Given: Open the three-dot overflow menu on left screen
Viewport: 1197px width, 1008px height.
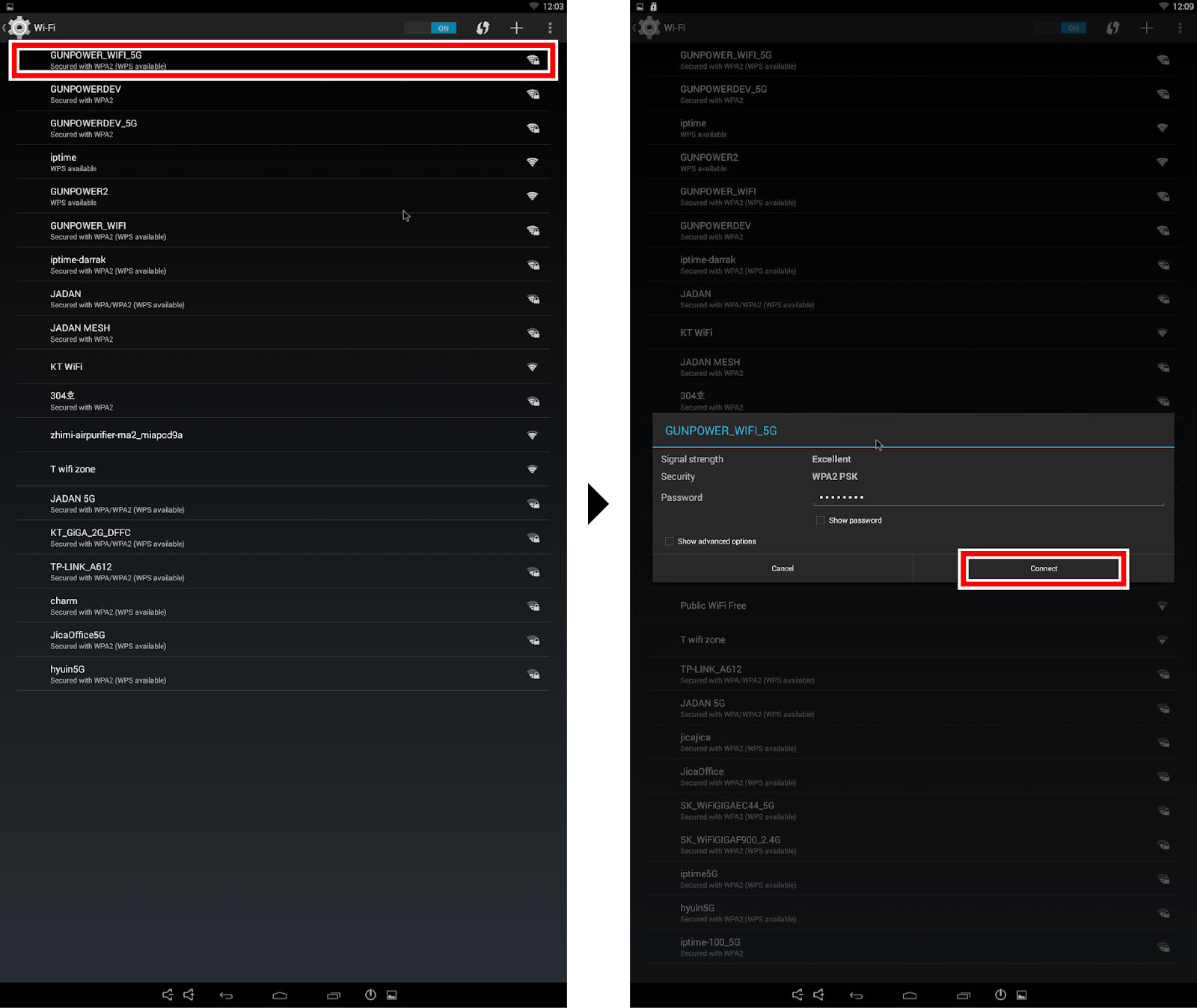Looking at the screenshot, I should pyautogui.click(x=550, y=28).
